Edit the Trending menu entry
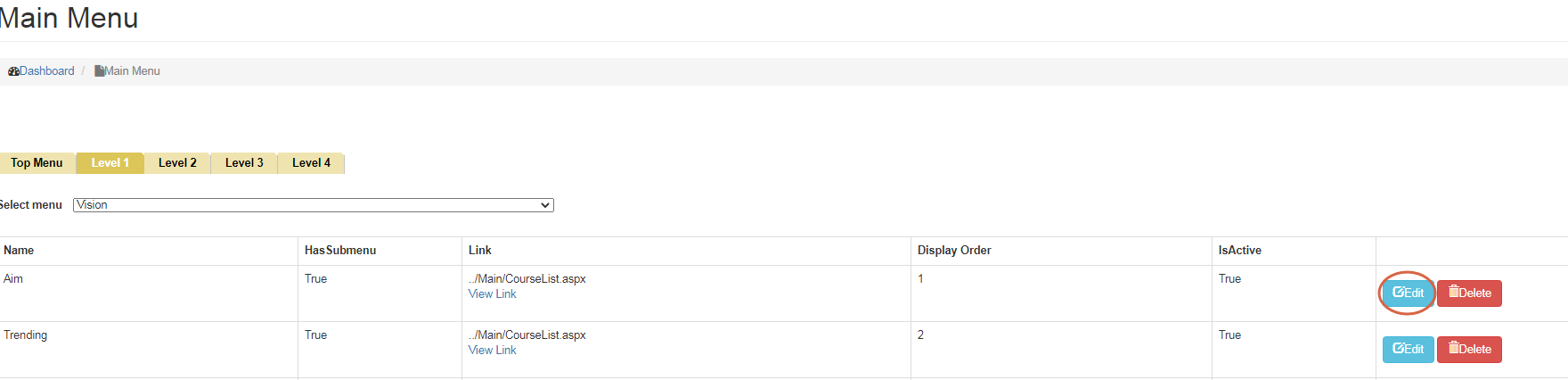 (1408, 350)
